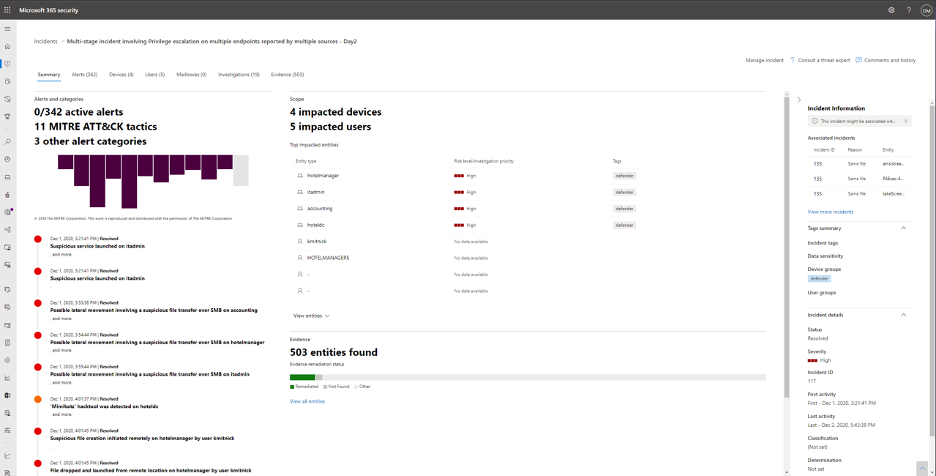936x476 pixels.
Task: Expand the View entities dropdown
Action: pos(311,315)
